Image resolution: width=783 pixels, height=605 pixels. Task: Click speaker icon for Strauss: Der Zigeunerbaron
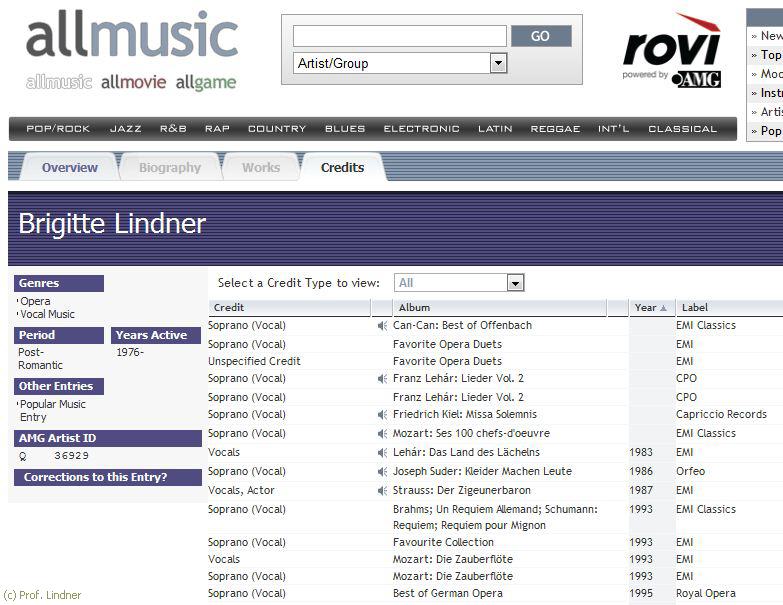coord(382,491)
